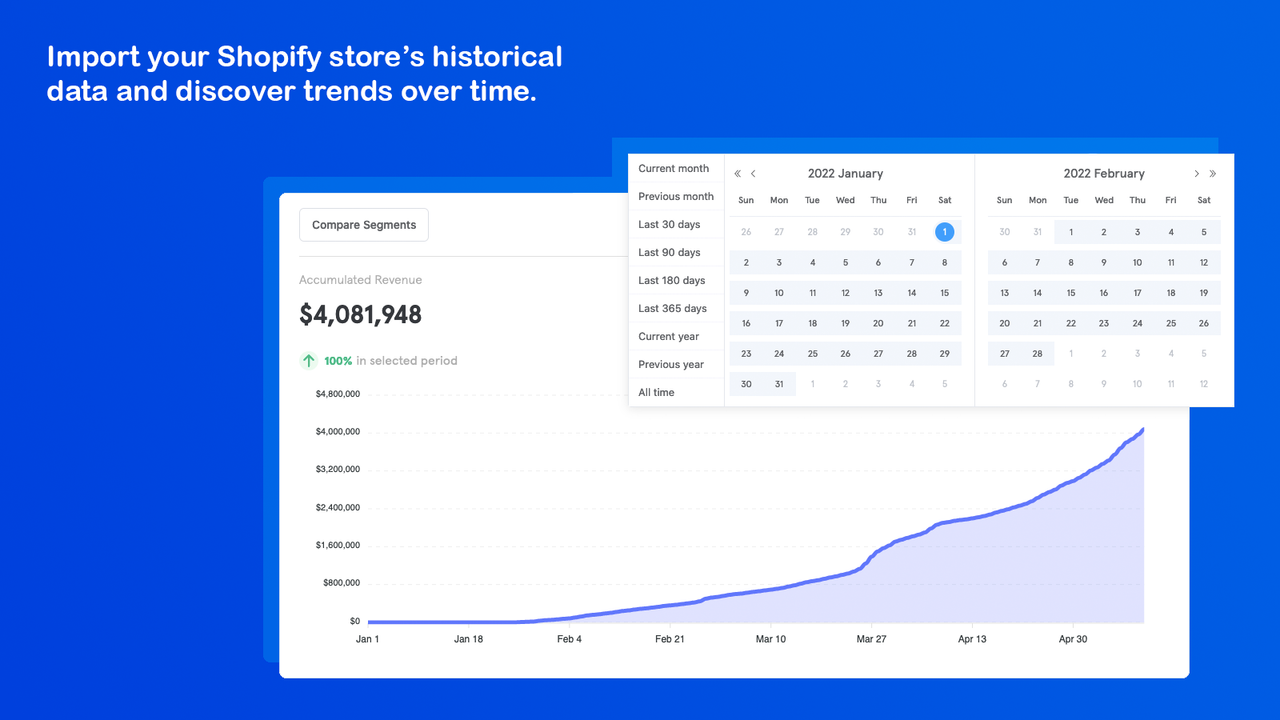The width and height of the screenshot is (1280, 720).
Task: Select February 26 date cell
Action: pos(1204,323)
